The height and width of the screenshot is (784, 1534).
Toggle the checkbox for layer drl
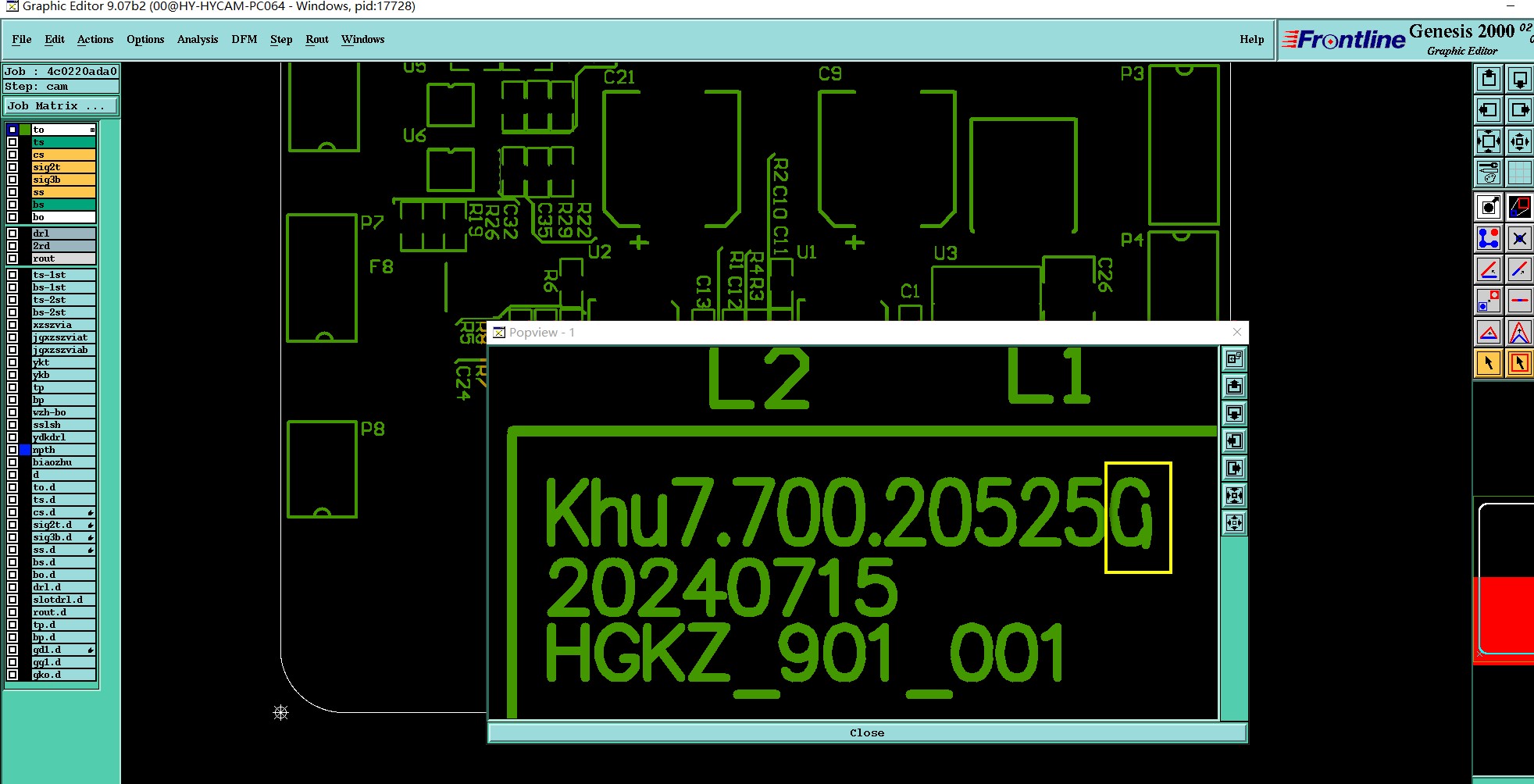coord(12,233)
